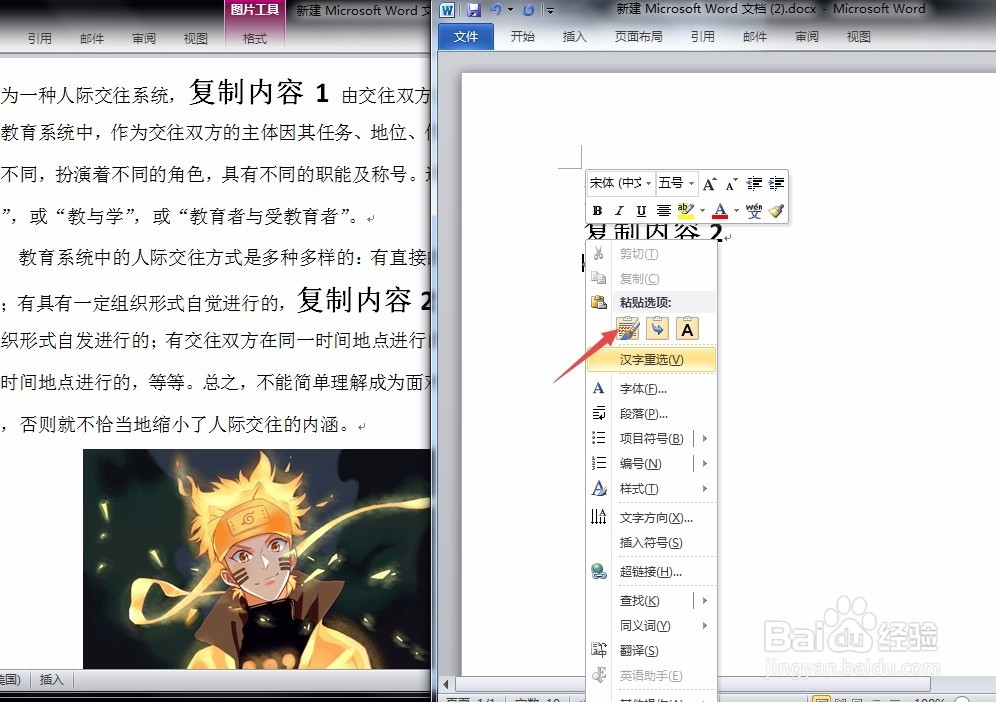Click the paragraph icon beside 段落

[598, 413]
